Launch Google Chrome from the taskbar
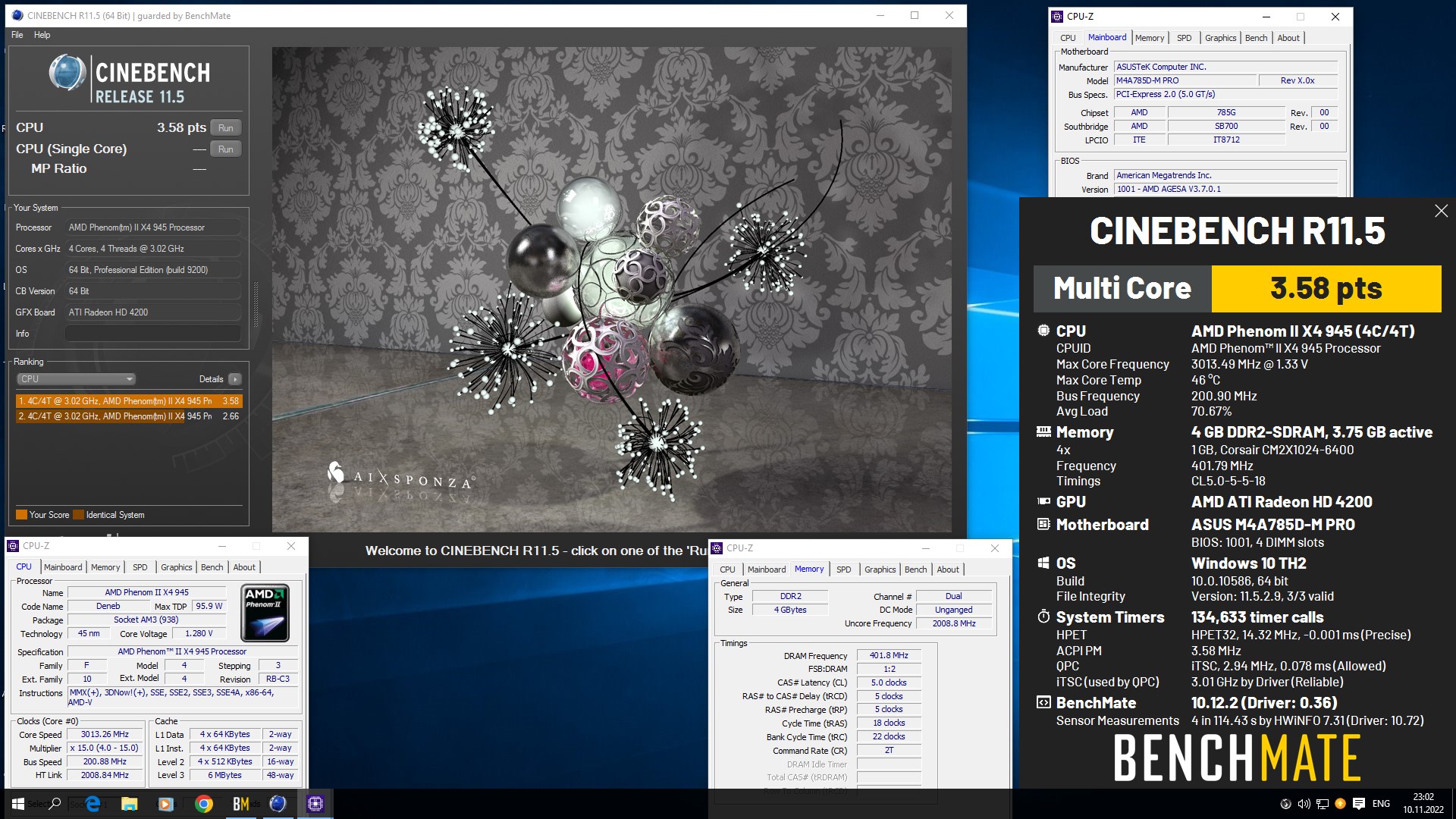 tap(203, 804)
